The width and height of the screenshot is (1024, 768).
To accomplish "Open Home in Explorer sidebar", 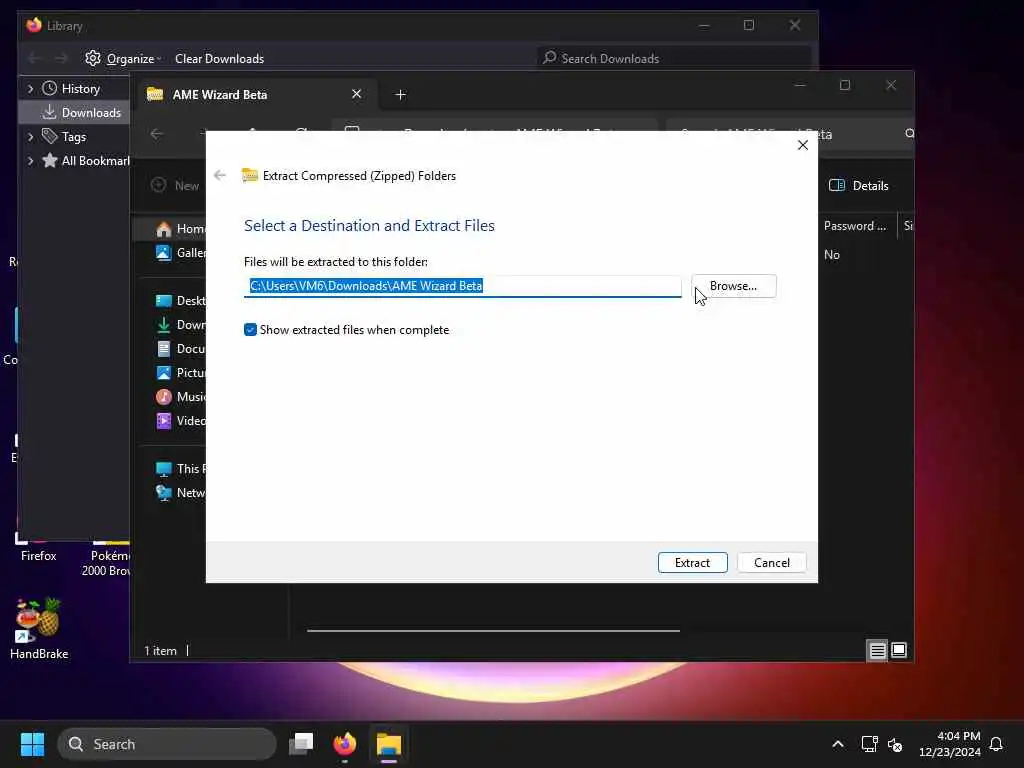I will pos(182,229).
